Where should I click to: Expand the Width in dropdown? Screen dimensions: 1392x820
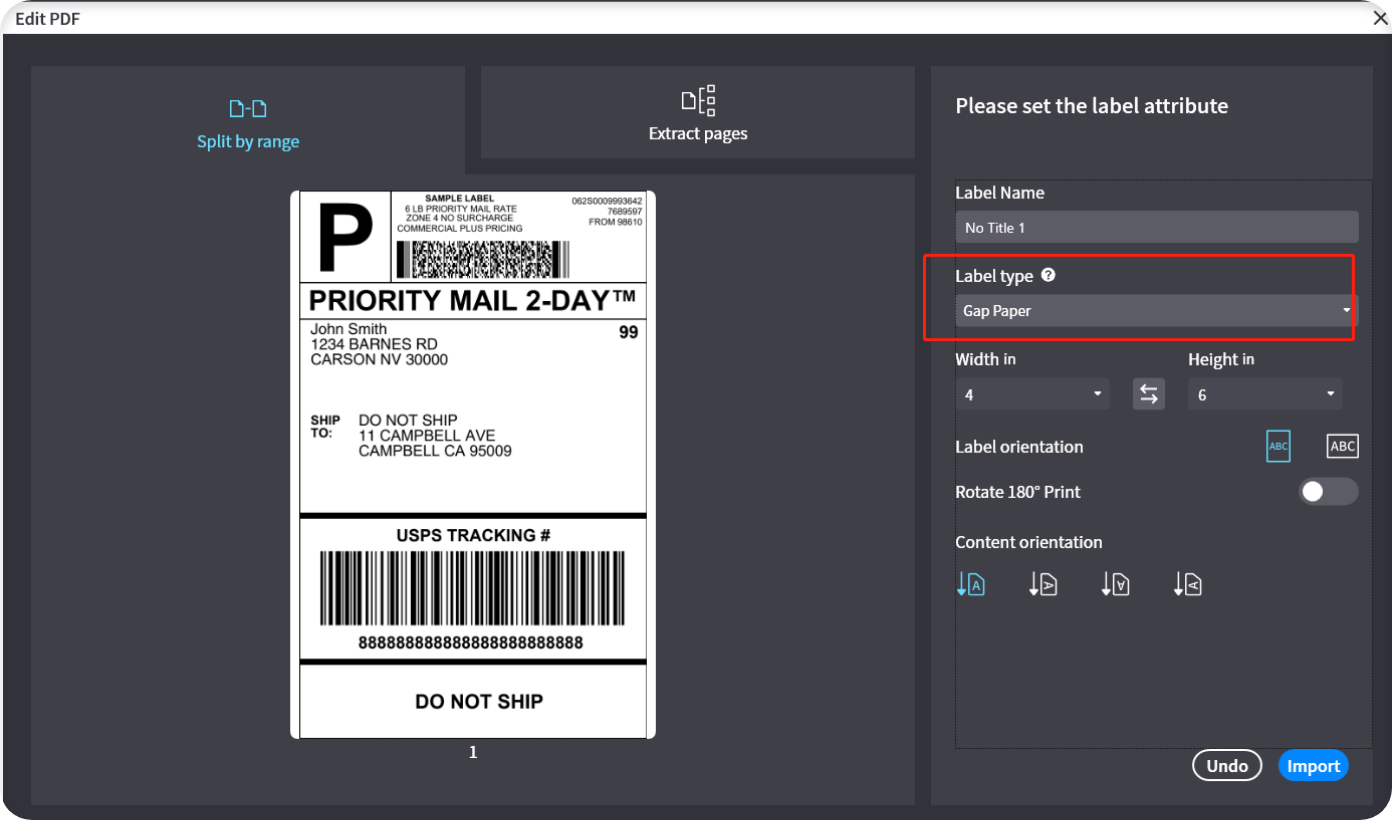click(1033, 394)
